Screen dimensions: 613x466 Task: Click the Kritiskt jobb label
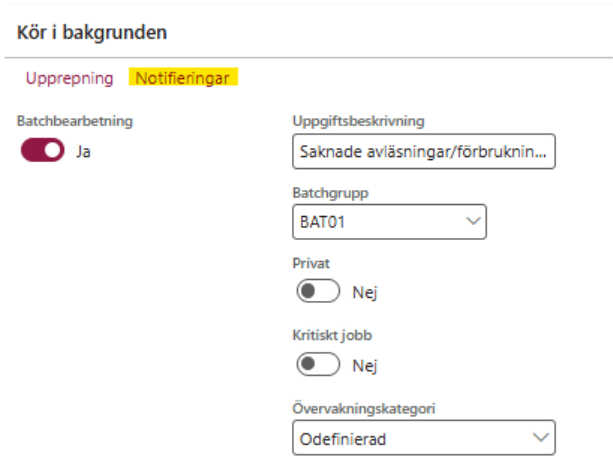point(325,336)
